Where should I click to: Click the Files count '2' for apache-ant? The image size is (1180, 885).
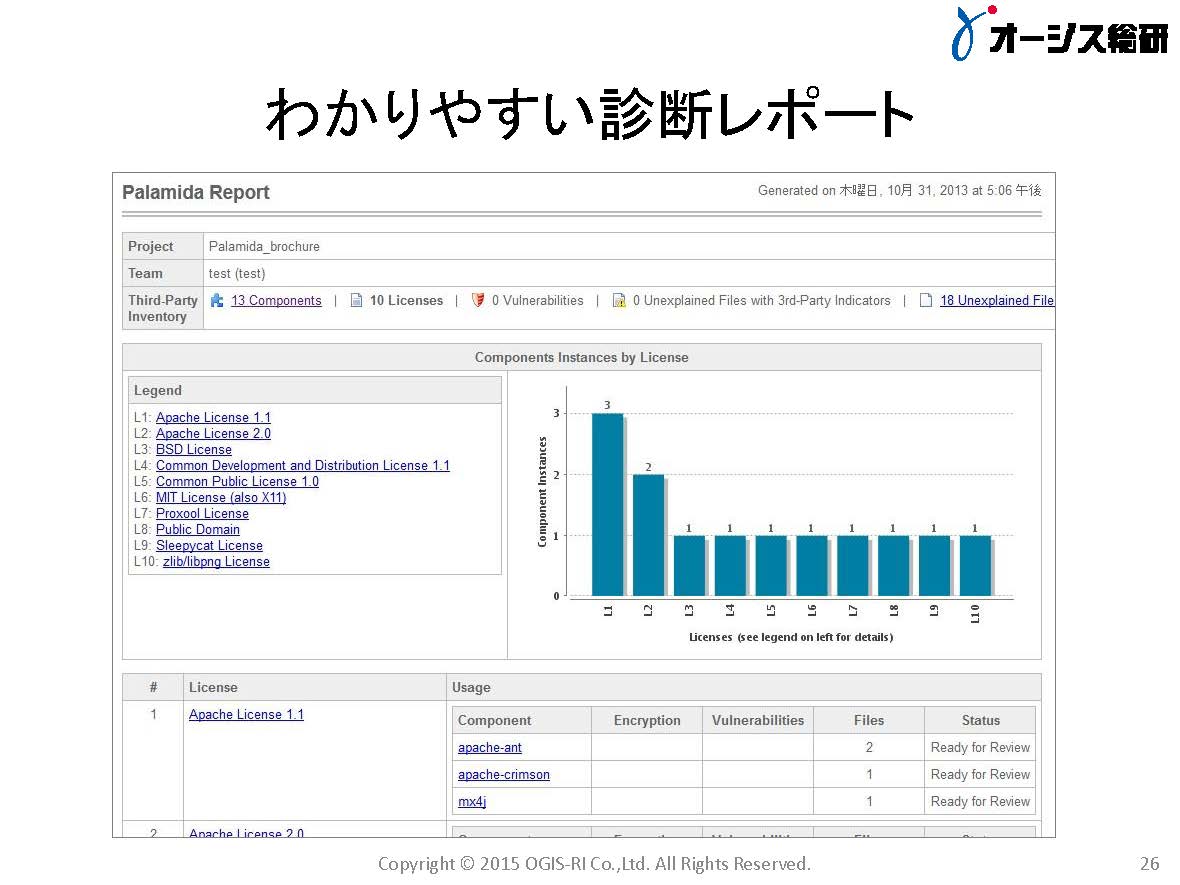click(x=869, y=747)
